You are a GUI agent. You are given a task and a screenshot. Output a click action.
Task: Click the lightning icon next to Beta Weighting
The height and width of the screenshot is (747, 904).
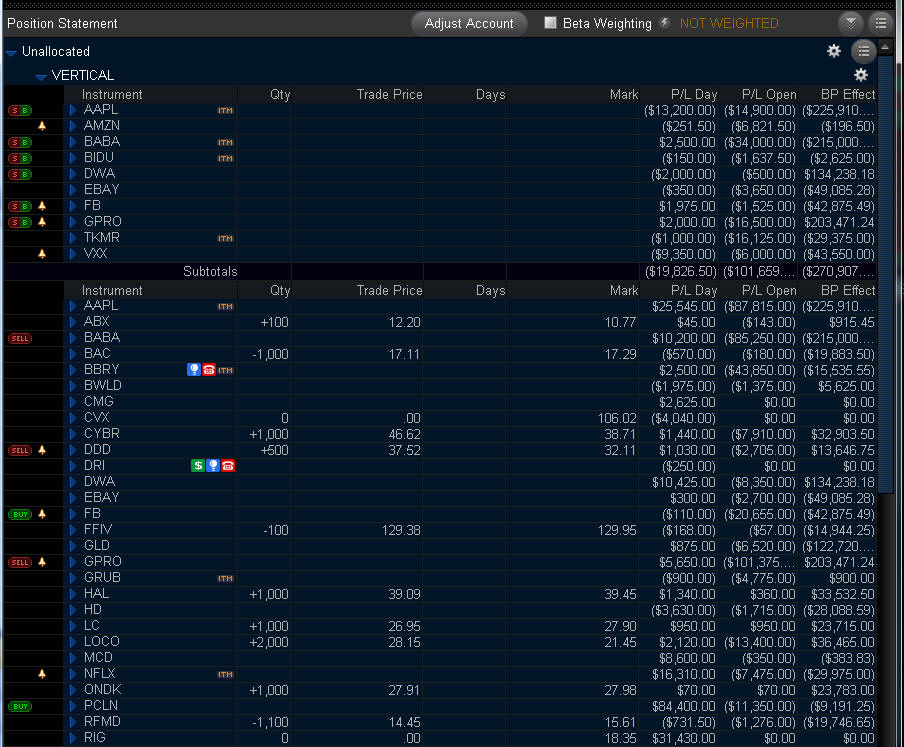pyautogui.click(x=664, y=23)
